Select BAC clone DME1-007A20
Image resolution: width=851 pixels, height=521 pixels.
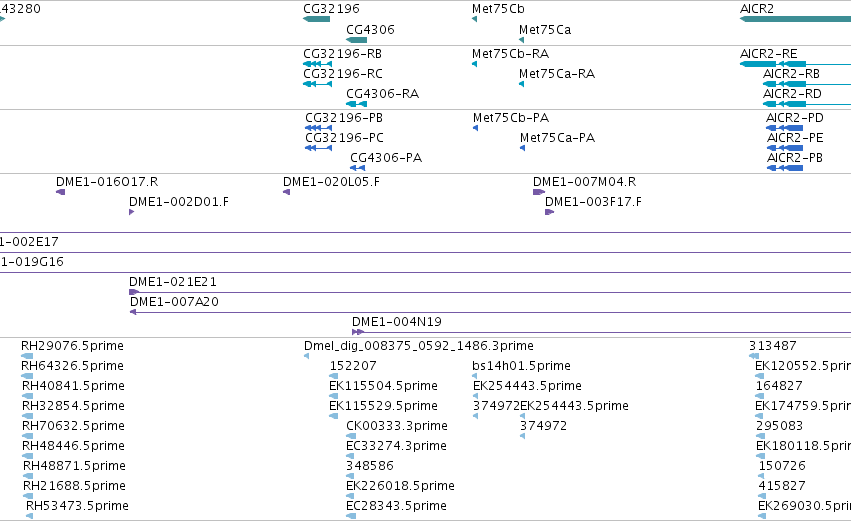tap(174, 302)
